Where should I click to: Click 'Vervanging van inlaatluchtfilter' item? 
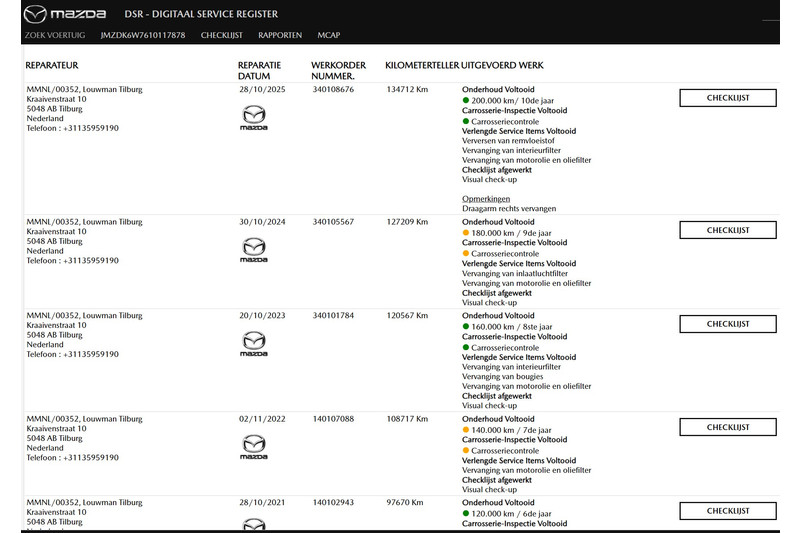coord(515,273)
